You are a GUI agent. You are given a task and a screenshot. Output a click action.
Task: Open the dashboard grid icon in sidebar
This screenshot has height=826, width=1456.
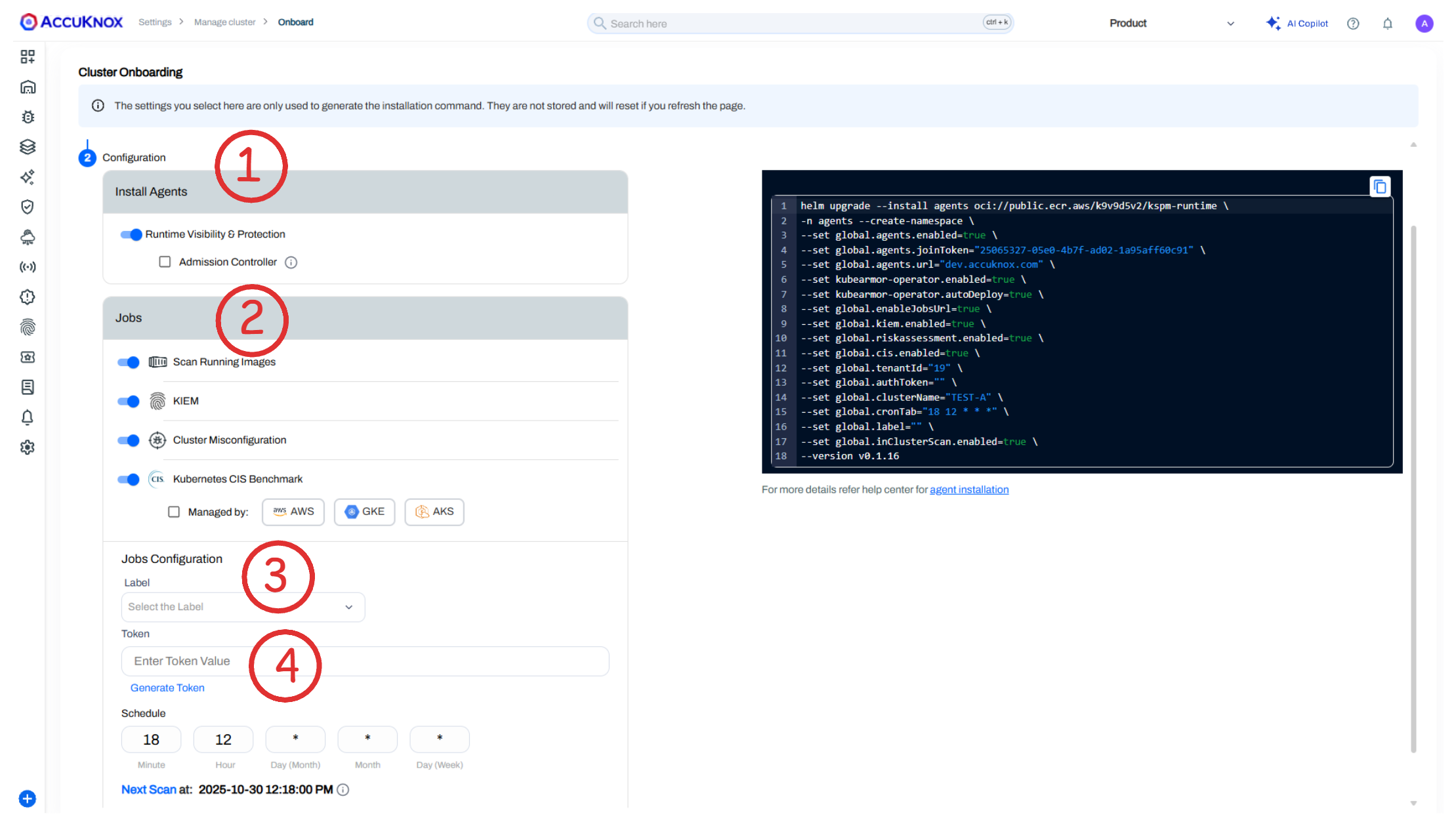(x=28, y=57)
